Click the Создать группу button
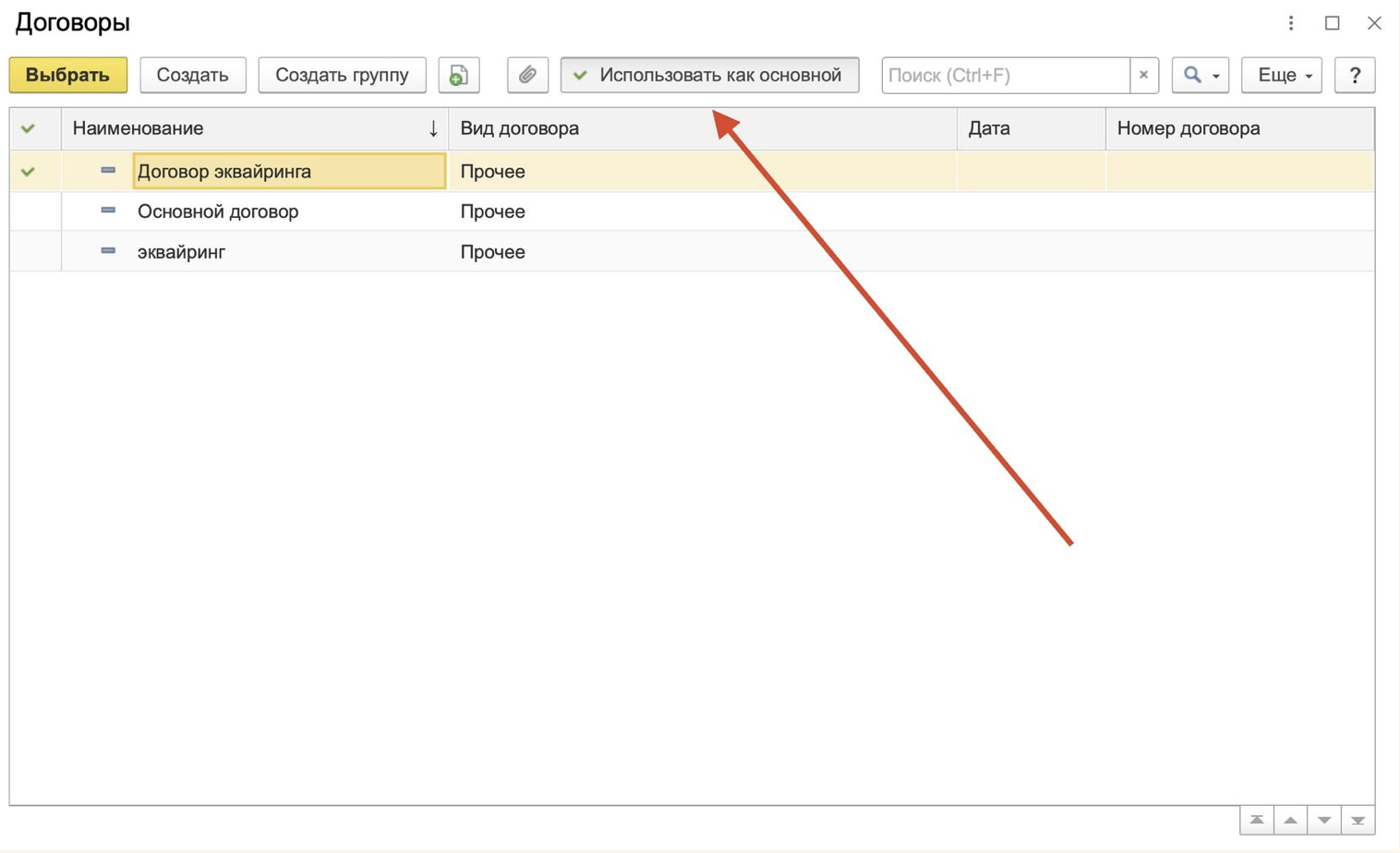 [x=342, y=75]
